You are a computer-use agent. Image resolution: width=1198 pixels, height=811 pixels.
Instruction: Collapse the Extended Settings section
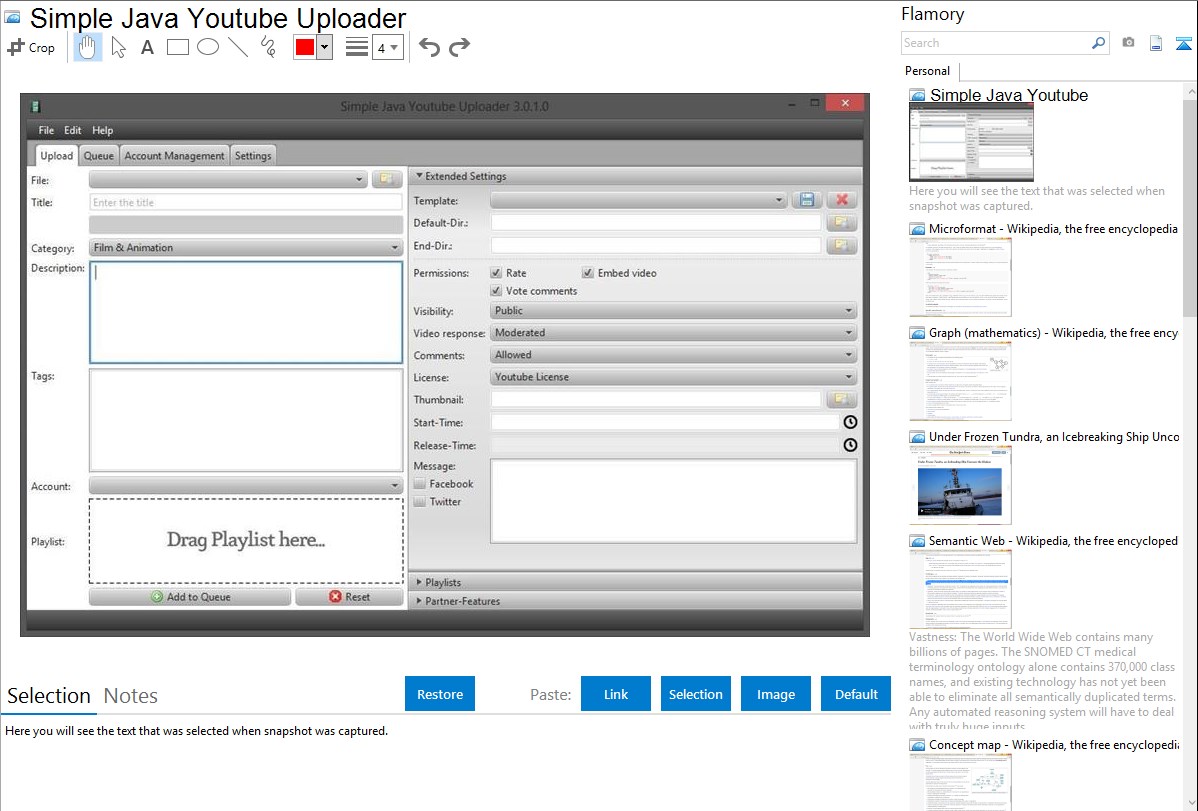pyautogui.click(x=635, y=176)
